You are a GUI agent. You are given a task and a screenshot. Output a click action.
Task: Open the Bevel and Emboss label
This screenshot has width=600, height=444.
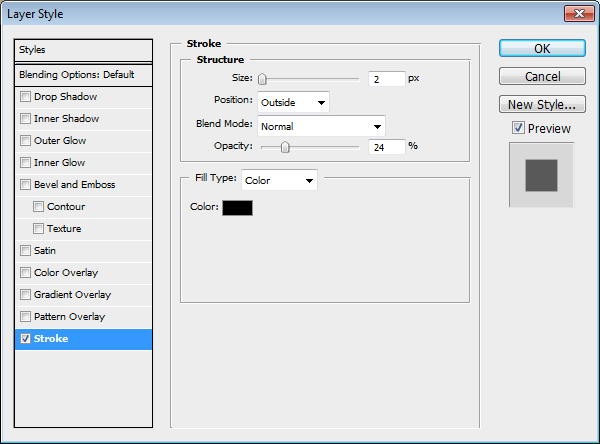(x=75, y=184)
